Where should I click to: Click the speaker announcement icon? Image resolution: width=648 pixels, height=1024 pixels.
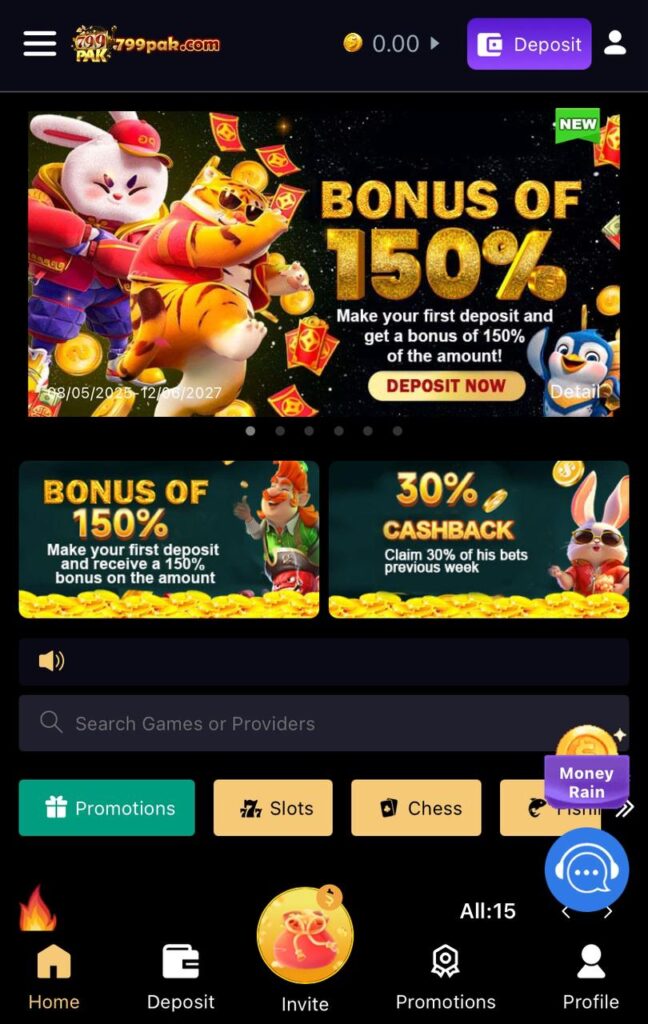click(51, 661)
